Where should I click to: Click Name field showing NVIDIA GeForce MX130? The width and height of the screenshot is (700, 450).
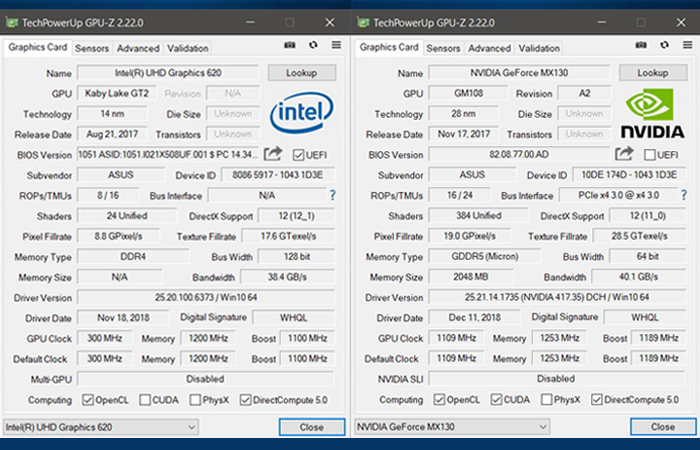[519, 73]
